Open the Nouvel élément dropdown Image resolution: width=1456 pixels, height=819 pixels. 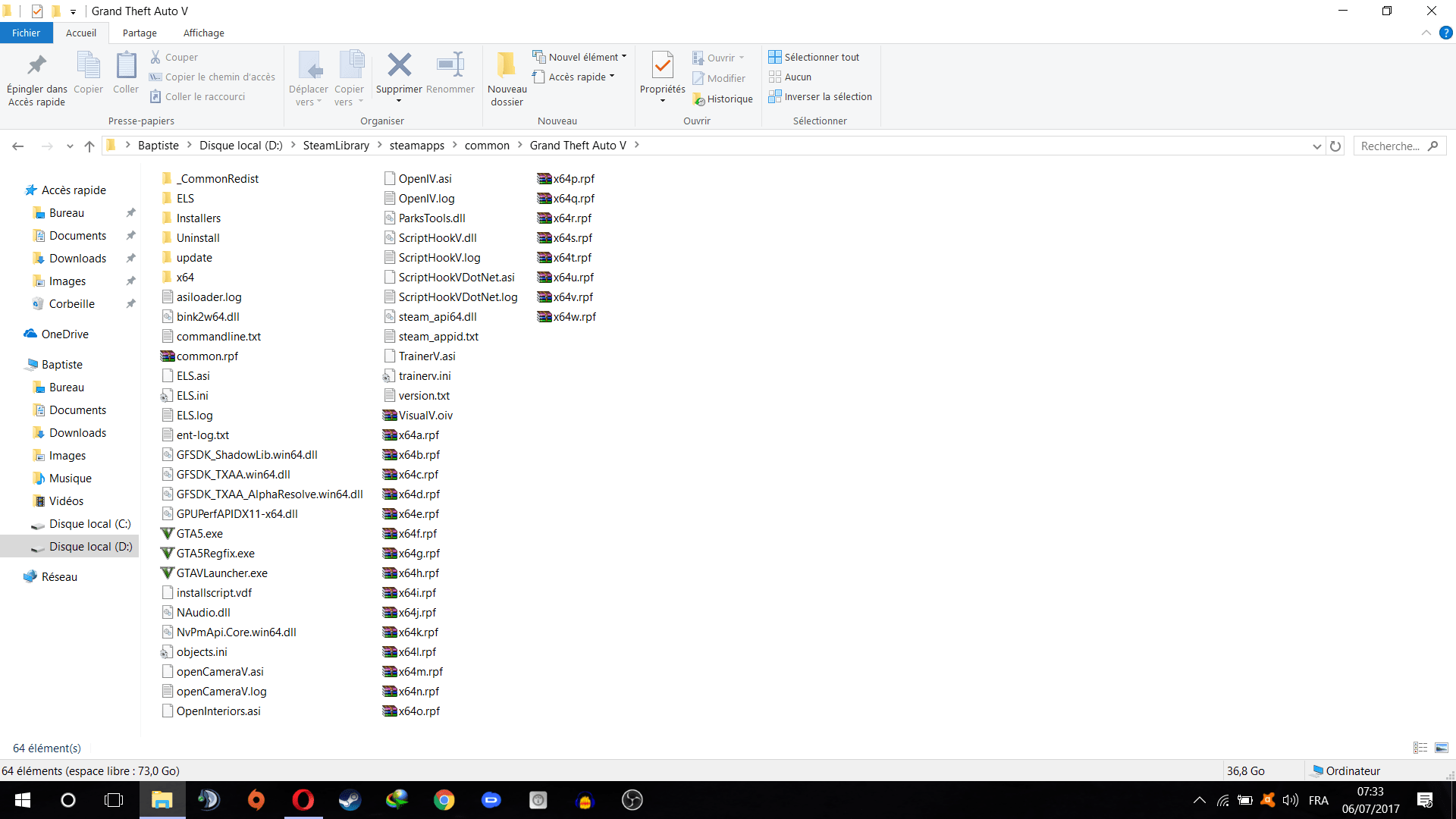click(x=580, y=57)
